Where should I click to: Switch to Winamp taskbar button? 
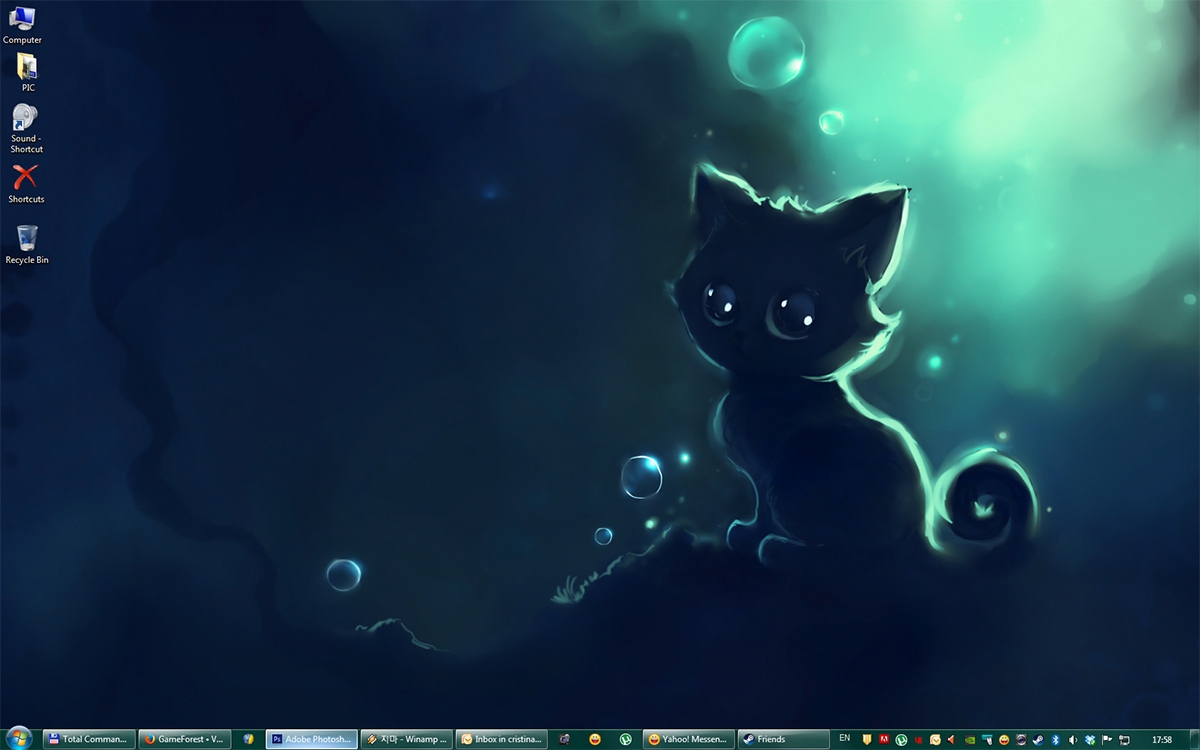coord(406,739)
